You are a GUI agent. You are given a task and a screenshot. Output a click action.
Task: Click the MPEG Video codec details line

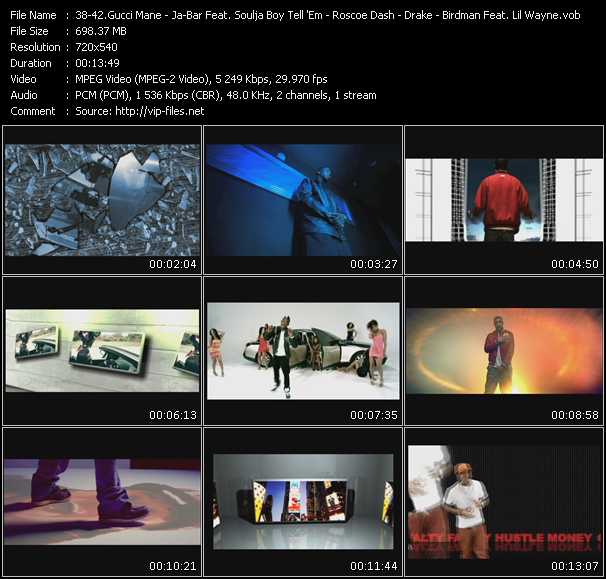tap(201, 79)
